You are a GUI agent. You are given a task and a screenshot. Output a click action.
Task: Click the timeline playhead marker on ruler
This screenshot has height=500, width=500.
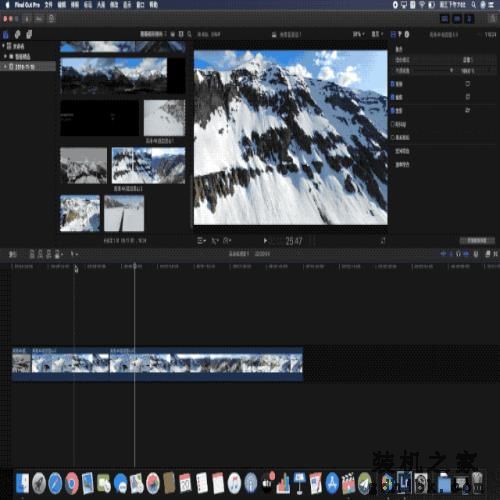coord(135,266)
